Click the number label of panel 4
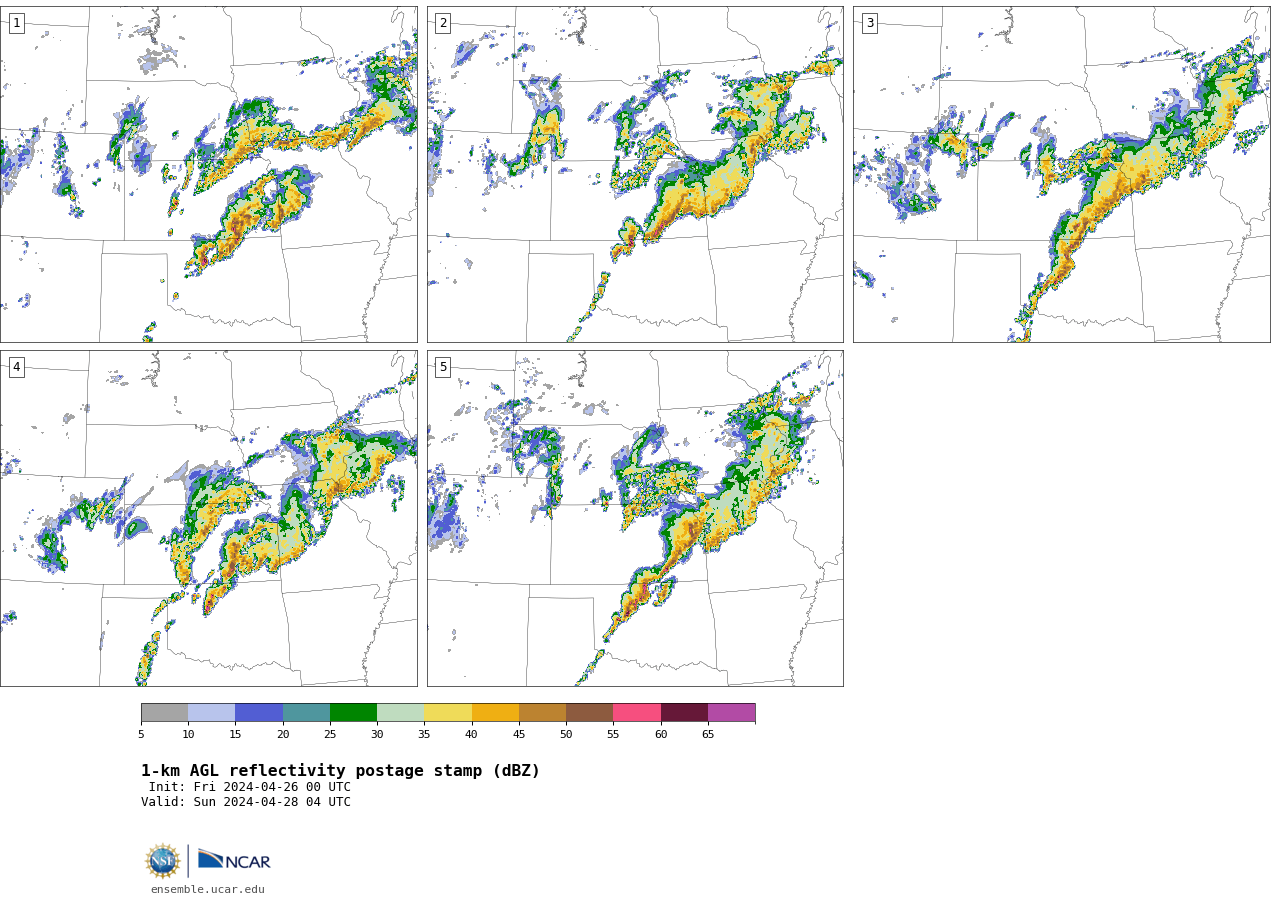The image size is (1280, 901). point(16,367)
